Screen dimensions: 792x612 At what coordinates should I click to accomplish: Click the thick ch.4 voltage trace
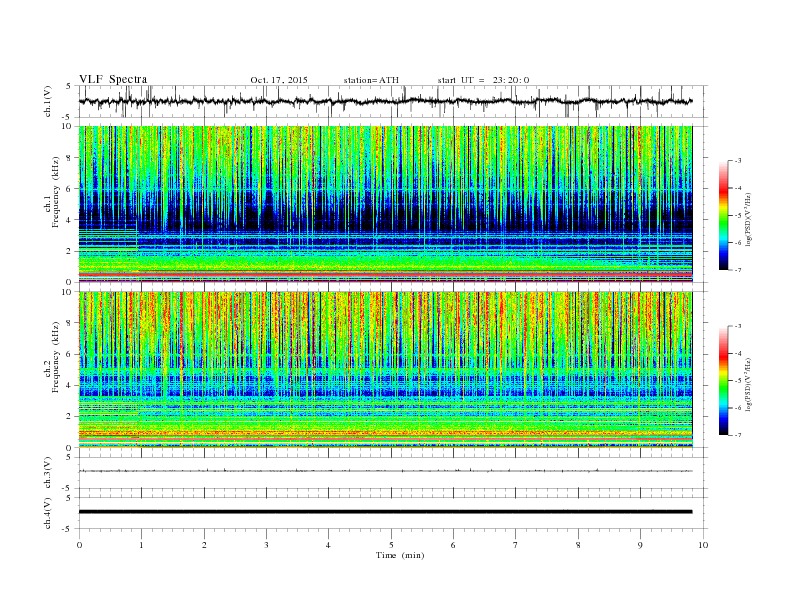coord(385,512)
